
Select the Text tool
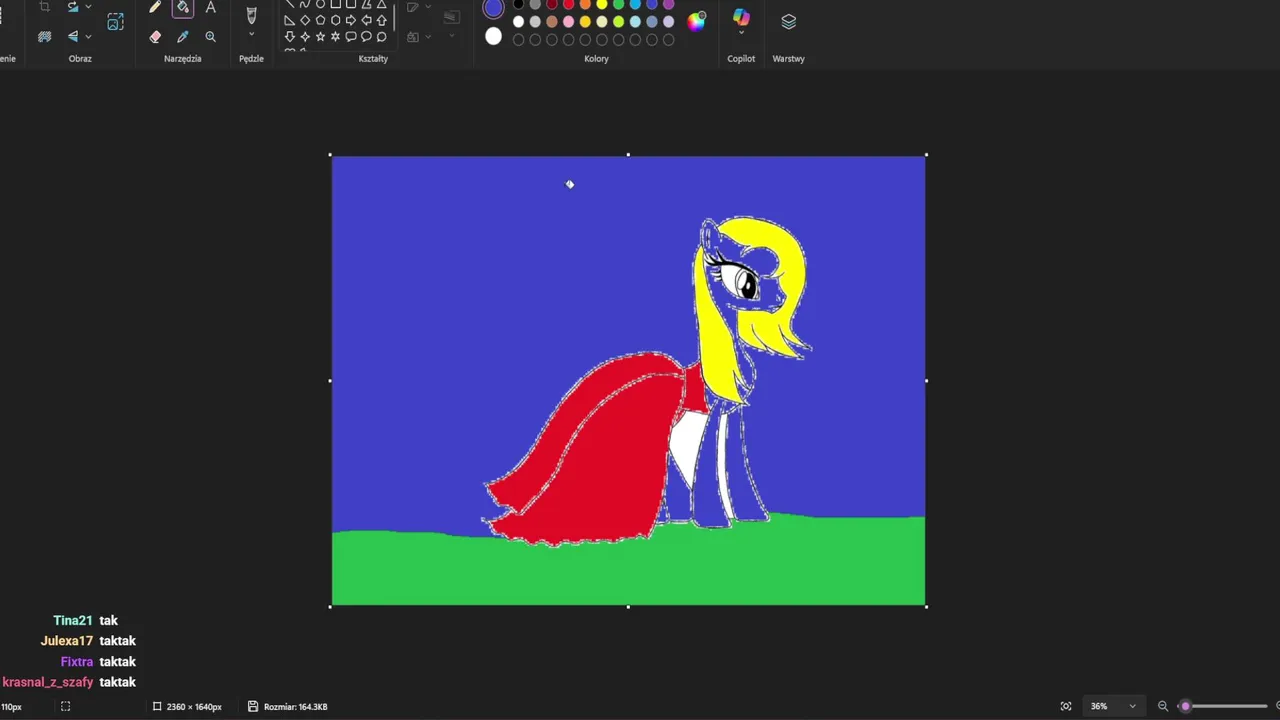[x=210, y=8]
